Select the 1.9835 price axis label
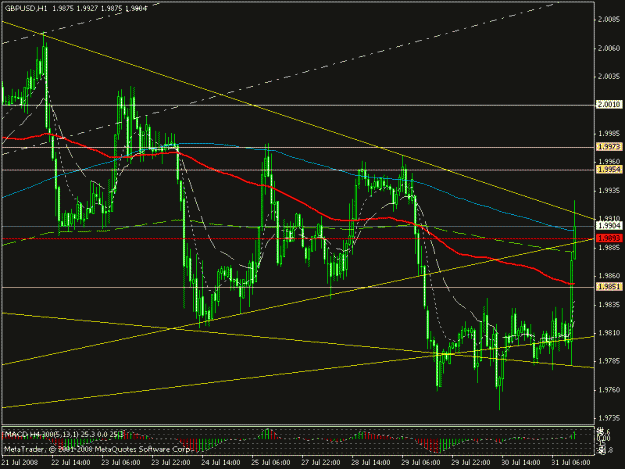 coord(609,304)
